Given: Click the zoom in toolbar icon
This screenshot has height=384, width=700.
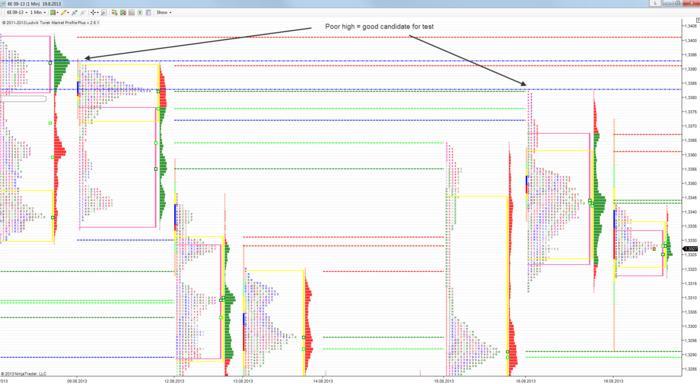Looking at the screenshot, I should pos(74,13).
